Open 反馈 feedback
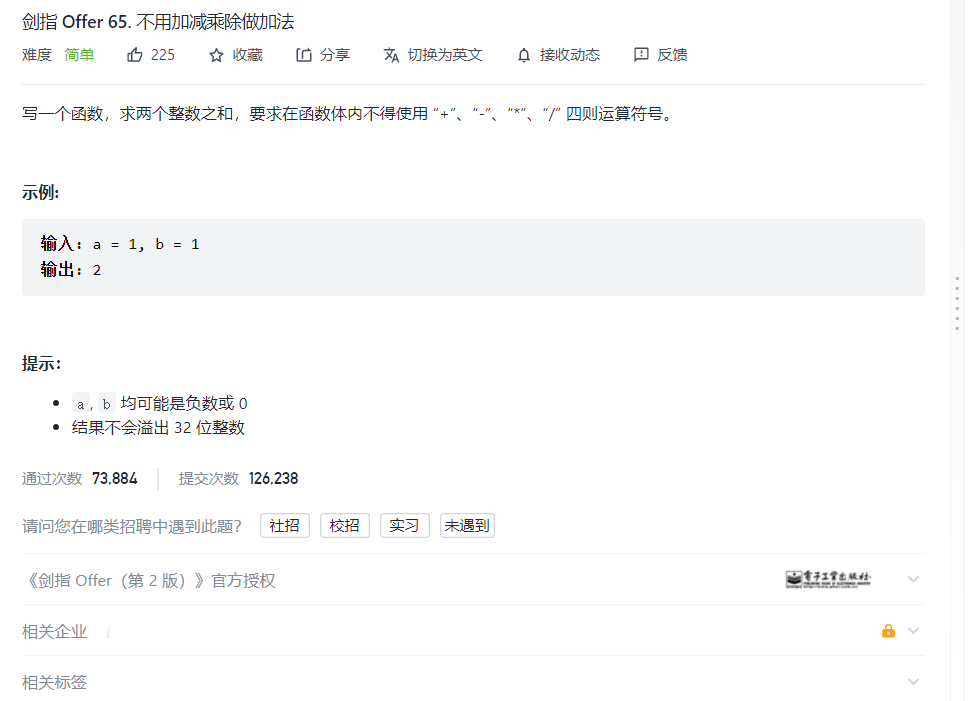The image size is (977, 701). [672, 55]
